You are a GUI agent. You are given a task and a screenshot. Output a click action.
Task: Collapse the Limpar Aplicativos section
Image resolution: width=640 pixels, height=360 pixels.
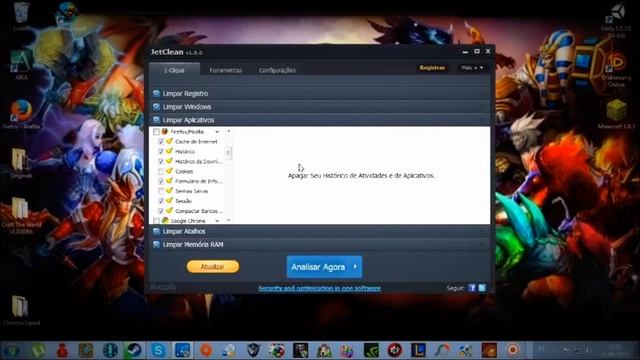320,120
